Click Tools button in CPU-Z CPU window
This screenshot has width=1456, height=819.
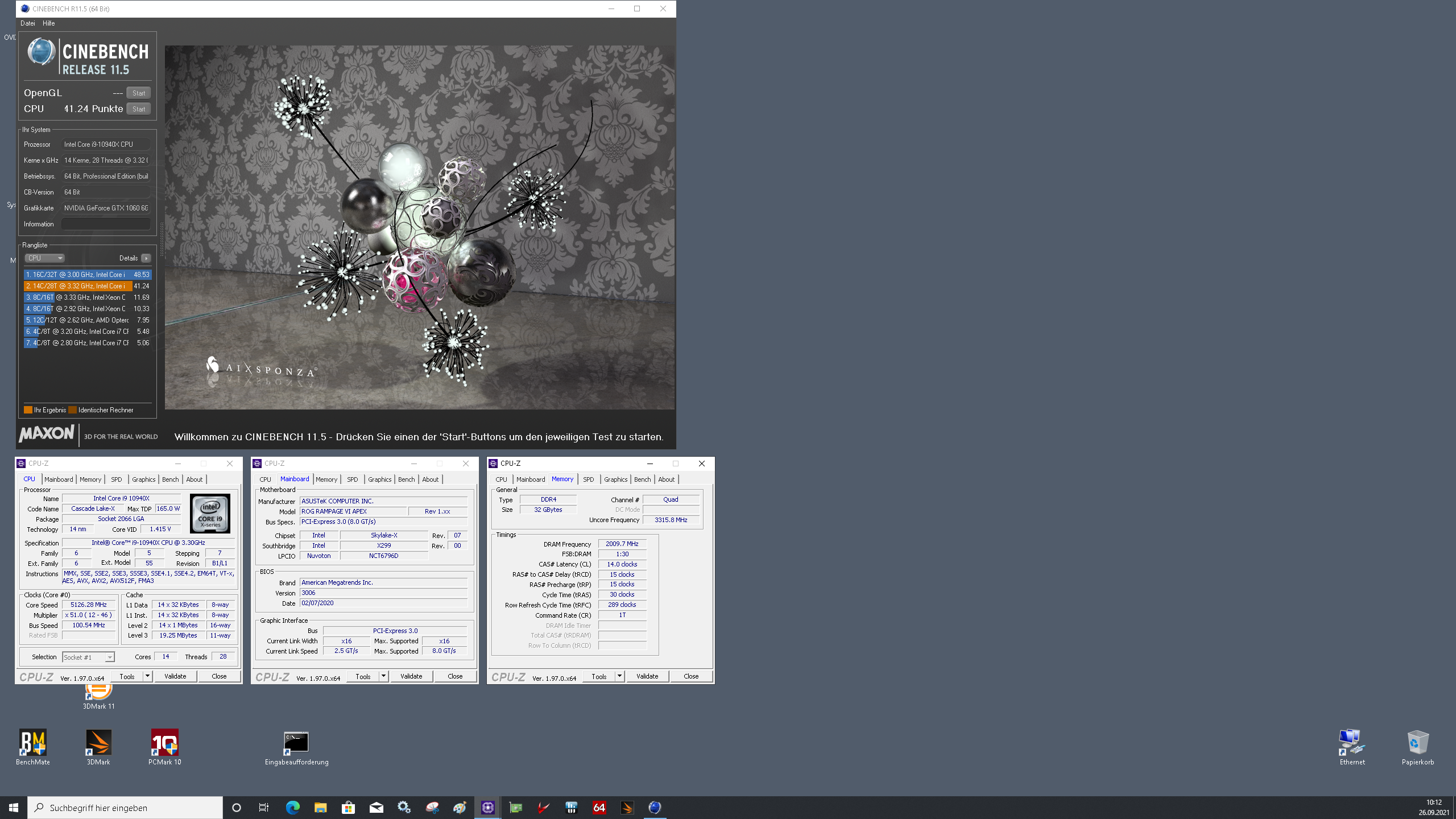(127, 676)
